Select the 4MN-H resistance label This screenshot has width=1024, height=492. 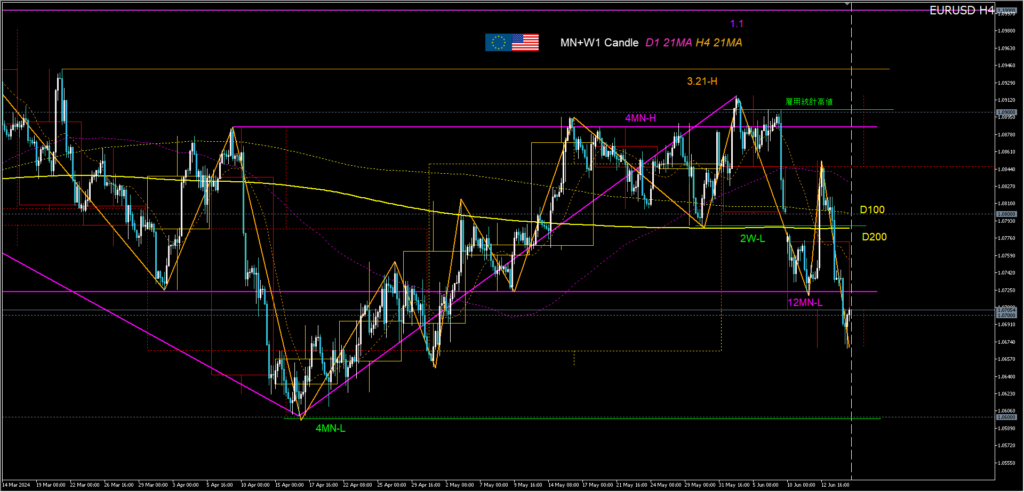pos(640,118)
